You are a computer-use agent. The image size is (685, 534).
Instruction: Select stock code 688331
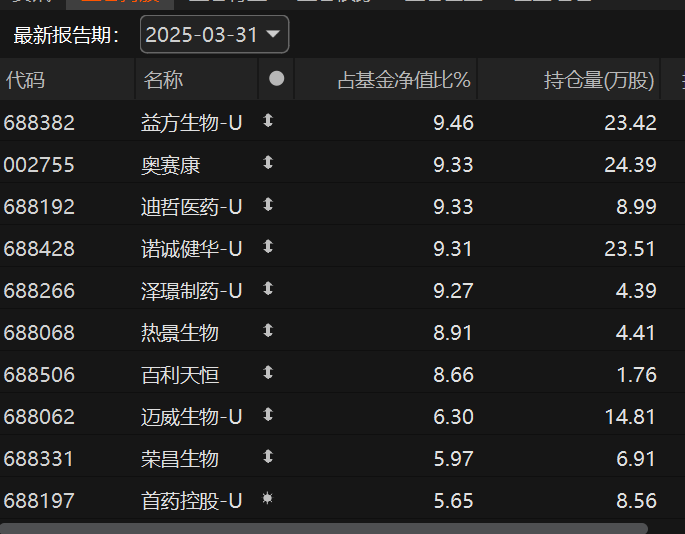[x=39, y=458]
